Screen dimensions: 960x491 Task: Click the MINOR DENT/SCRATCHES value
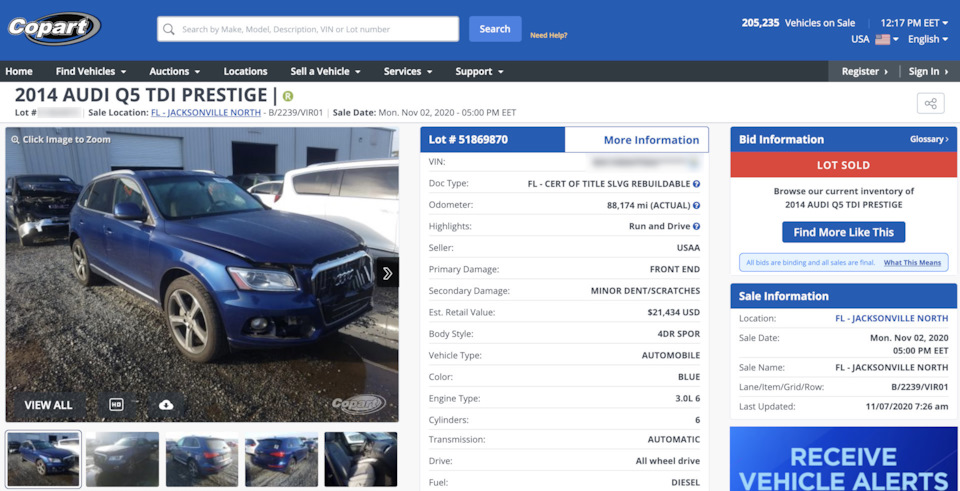point(645,291)
